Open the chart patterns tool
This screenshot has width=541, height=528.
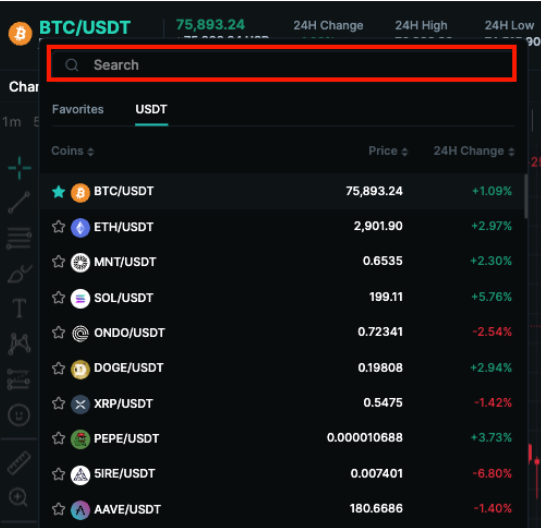[19, 344]
